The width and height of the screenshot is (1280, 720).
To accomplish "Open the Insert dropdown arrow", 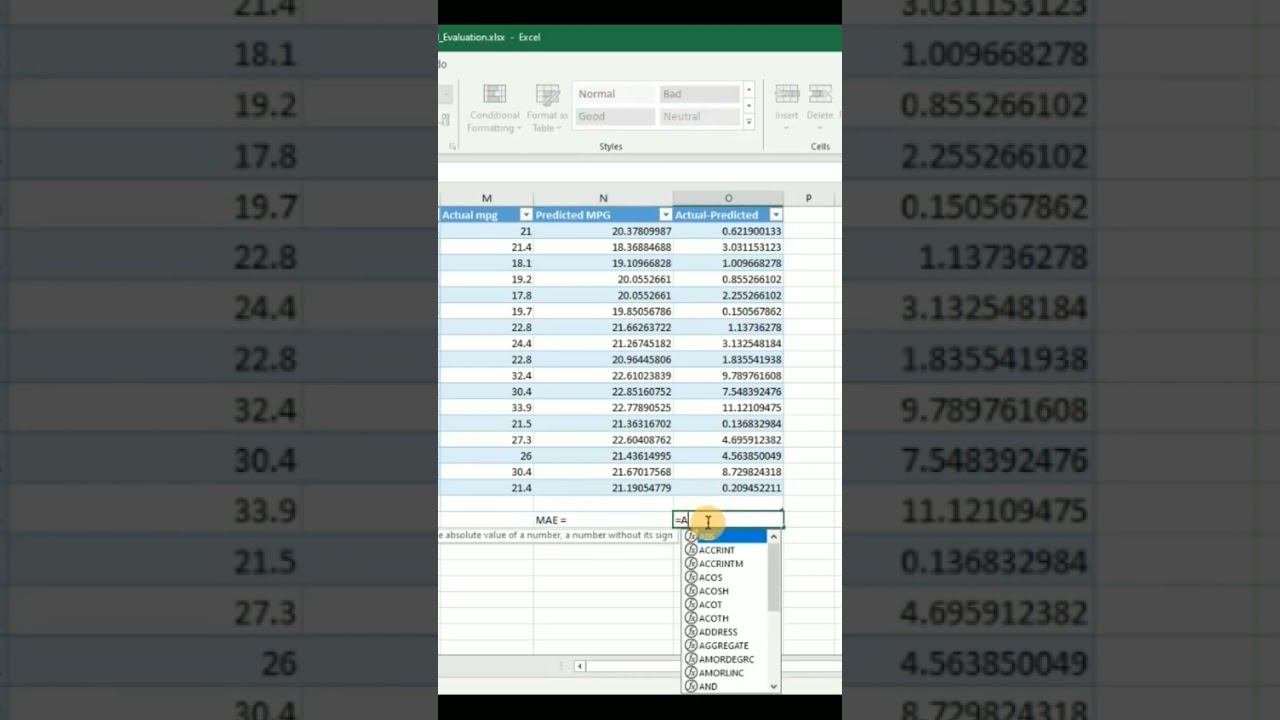I will [x=787, y=128].
